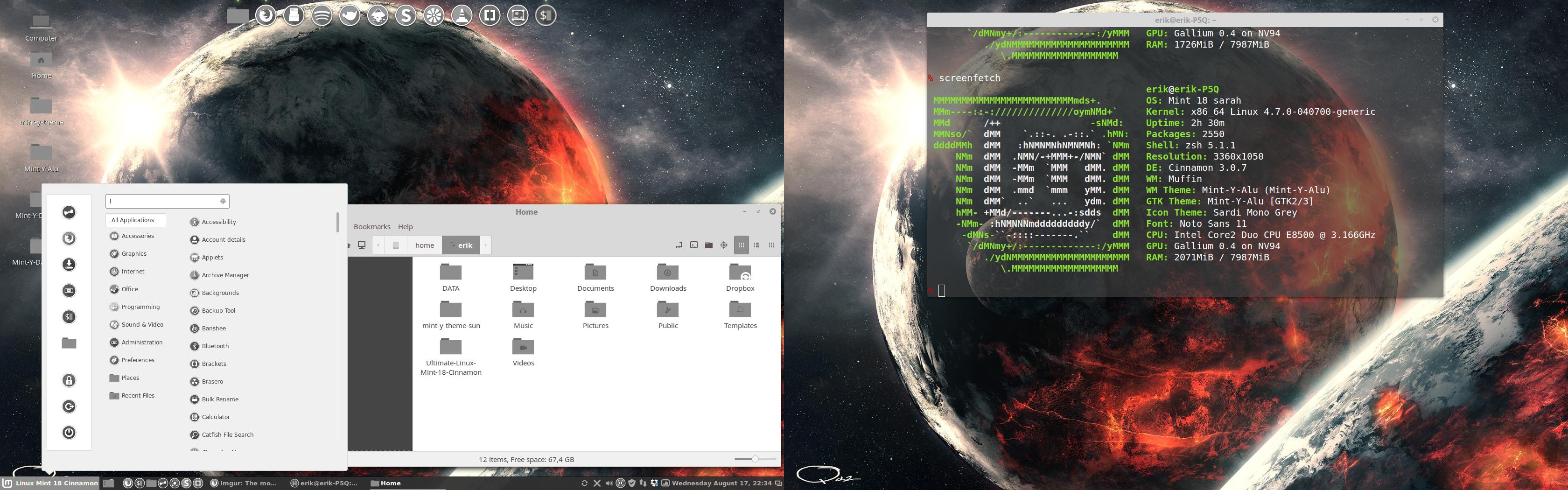1568x490 pixels.
Task: Open the Downloads folder in Home window
Action: click(x=668, y=278)
